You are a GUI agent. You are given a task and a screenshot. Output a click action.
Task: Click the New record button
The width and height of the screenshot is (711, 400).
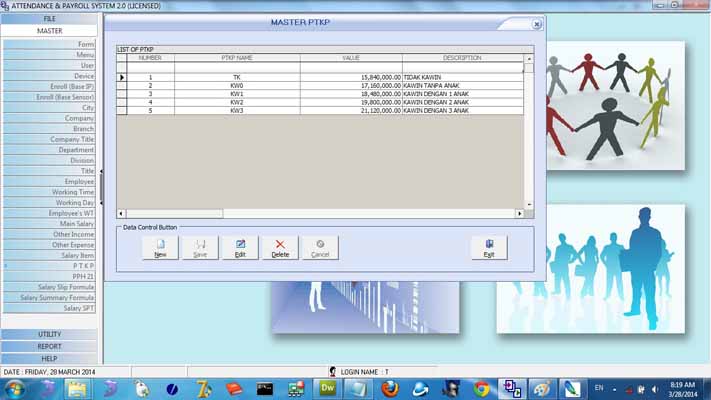160,248
